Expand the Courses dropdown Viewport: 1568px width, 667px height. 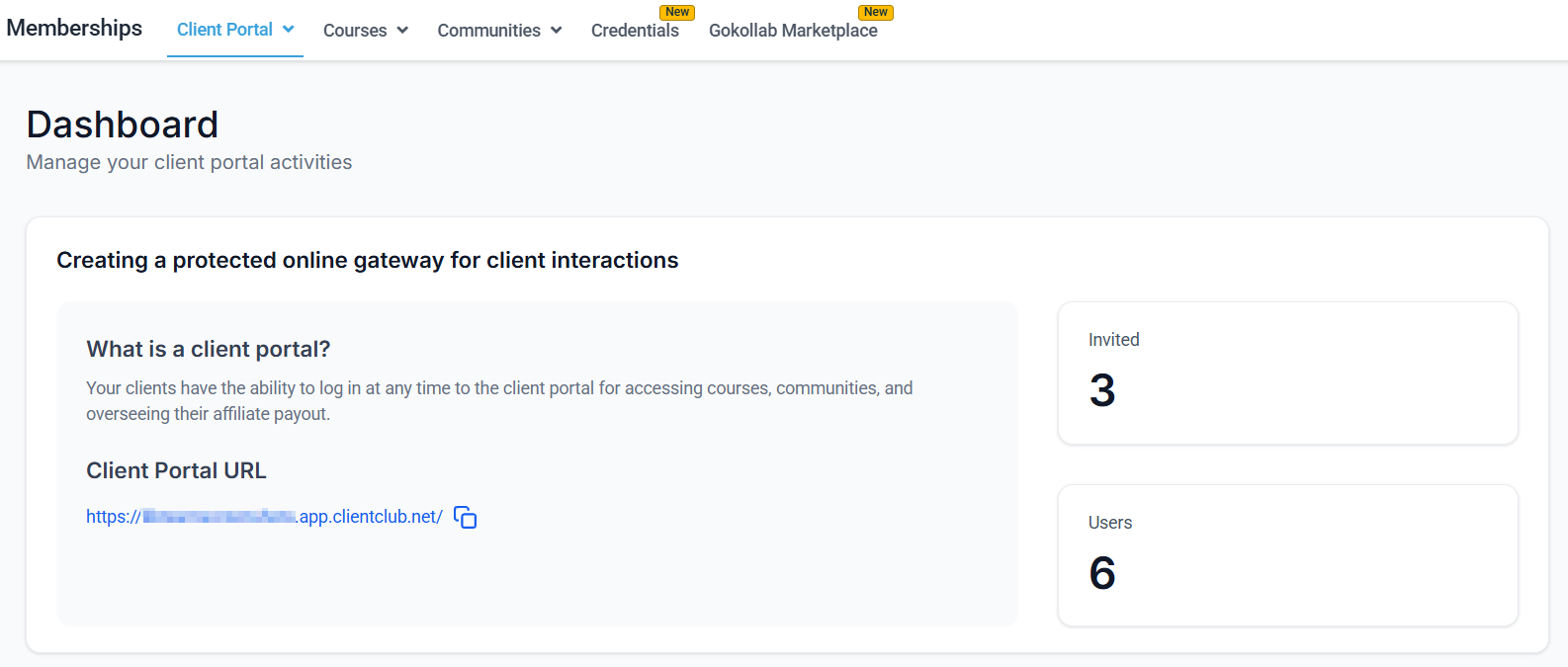pos(354,31)
